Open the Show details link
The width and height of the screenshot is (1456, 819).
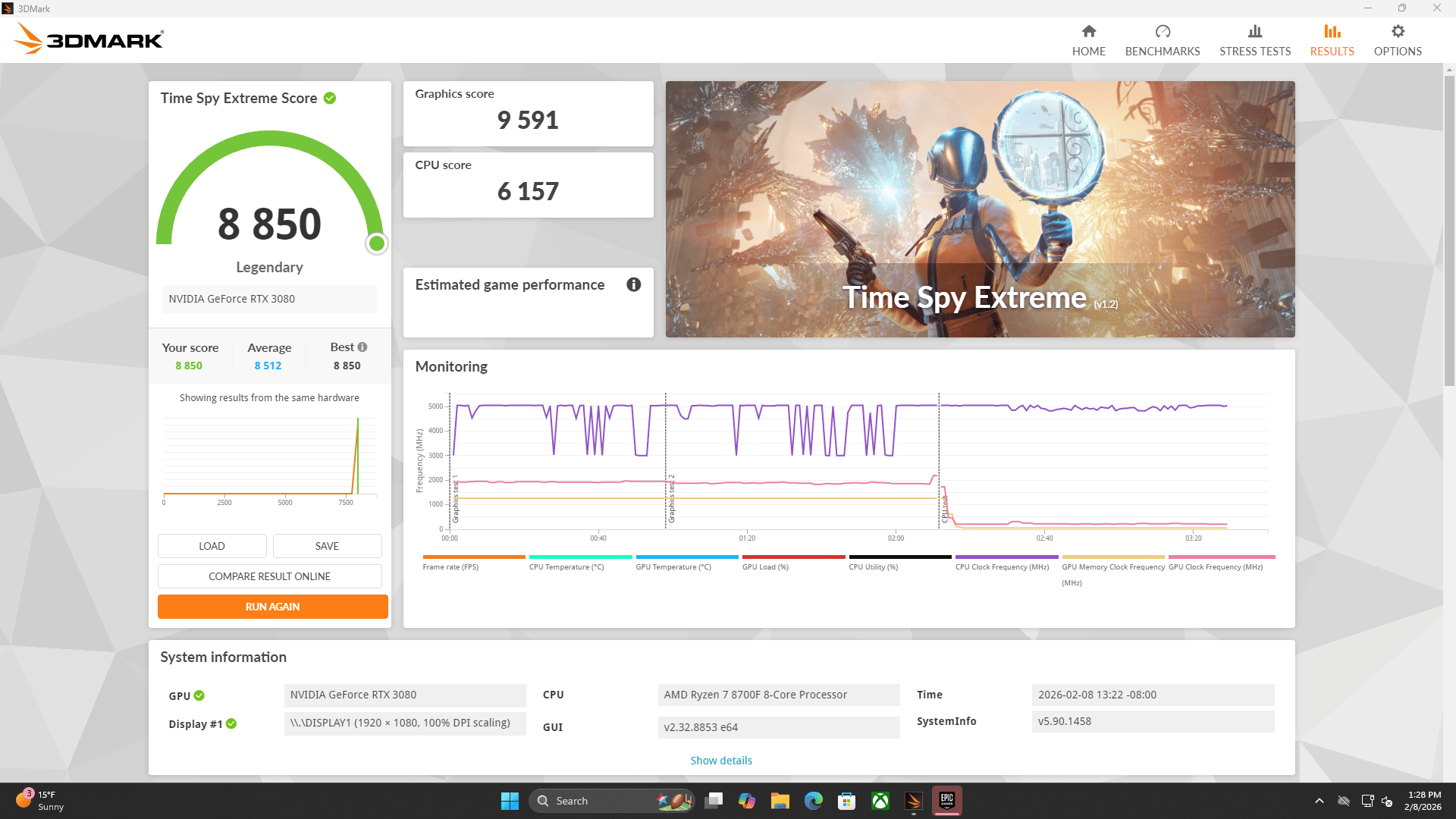pyautogui.click(x=720, y=760)
